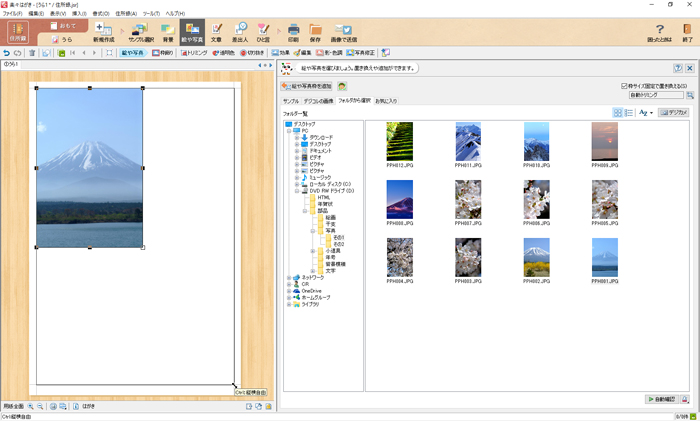Switch to the サンプル tab
This screenshot has height=421, width=700.
(x=290, y=101)
